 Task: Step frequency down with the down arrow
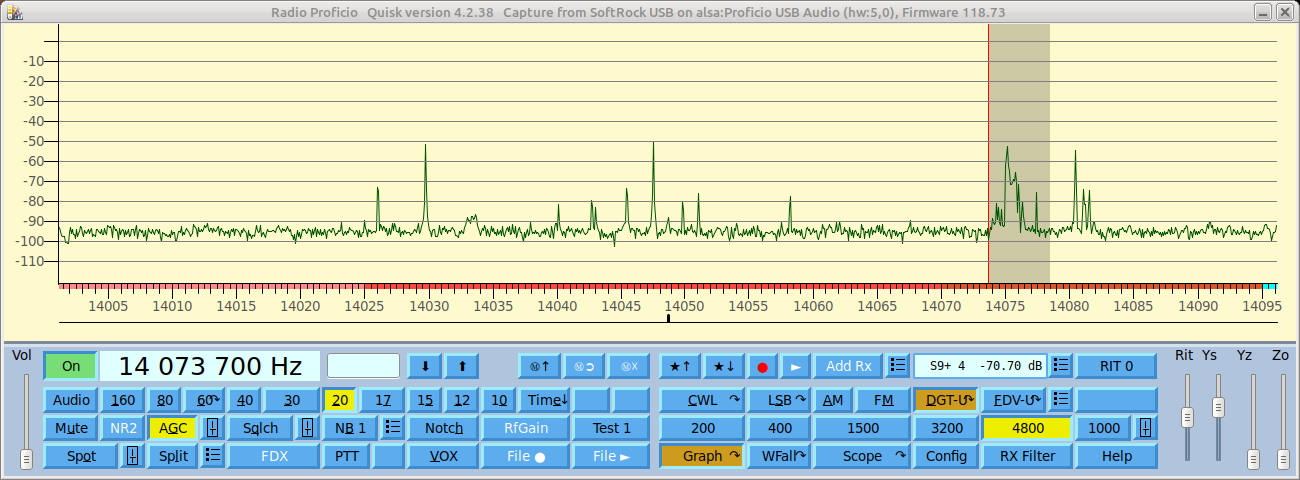point(425,366)
